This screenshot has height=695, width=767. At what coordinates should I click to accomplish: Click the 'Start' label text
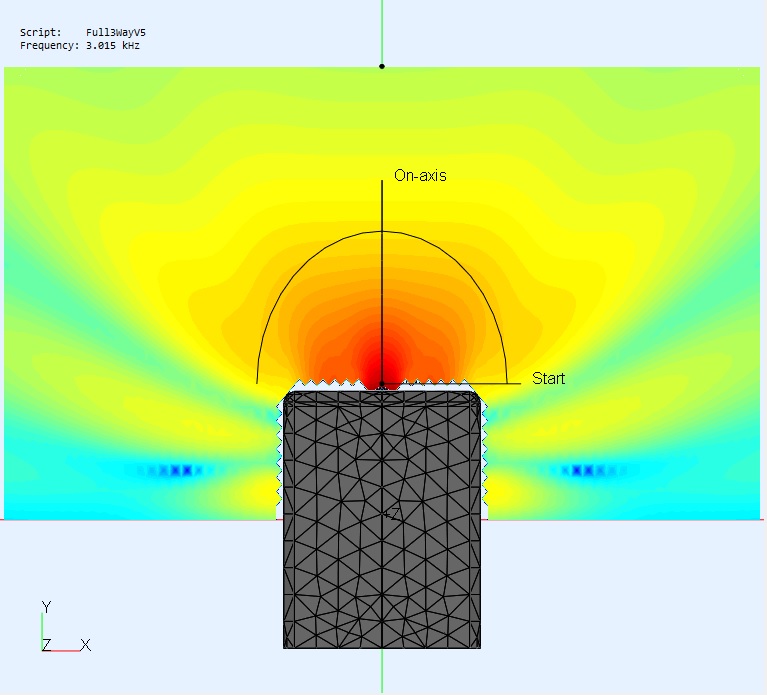pyautogui.click(x=548, y=378)
